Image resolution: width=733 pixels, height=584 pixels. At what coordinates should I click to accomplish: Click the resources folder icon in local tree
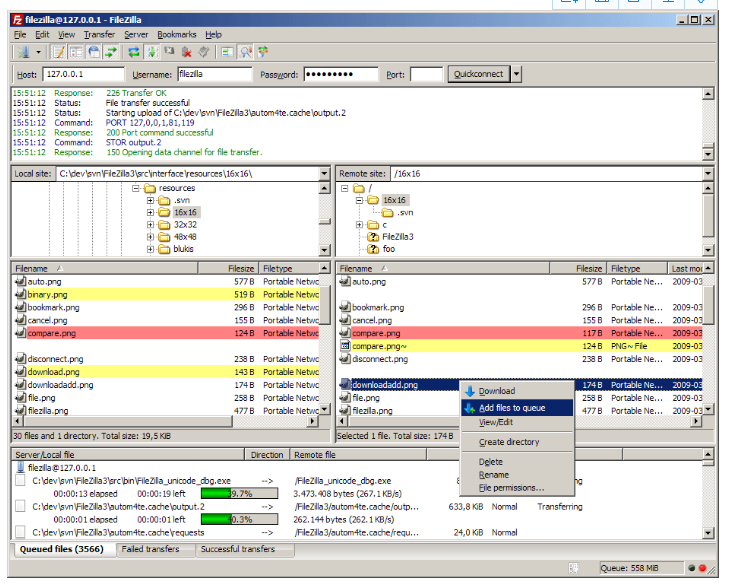150,188
